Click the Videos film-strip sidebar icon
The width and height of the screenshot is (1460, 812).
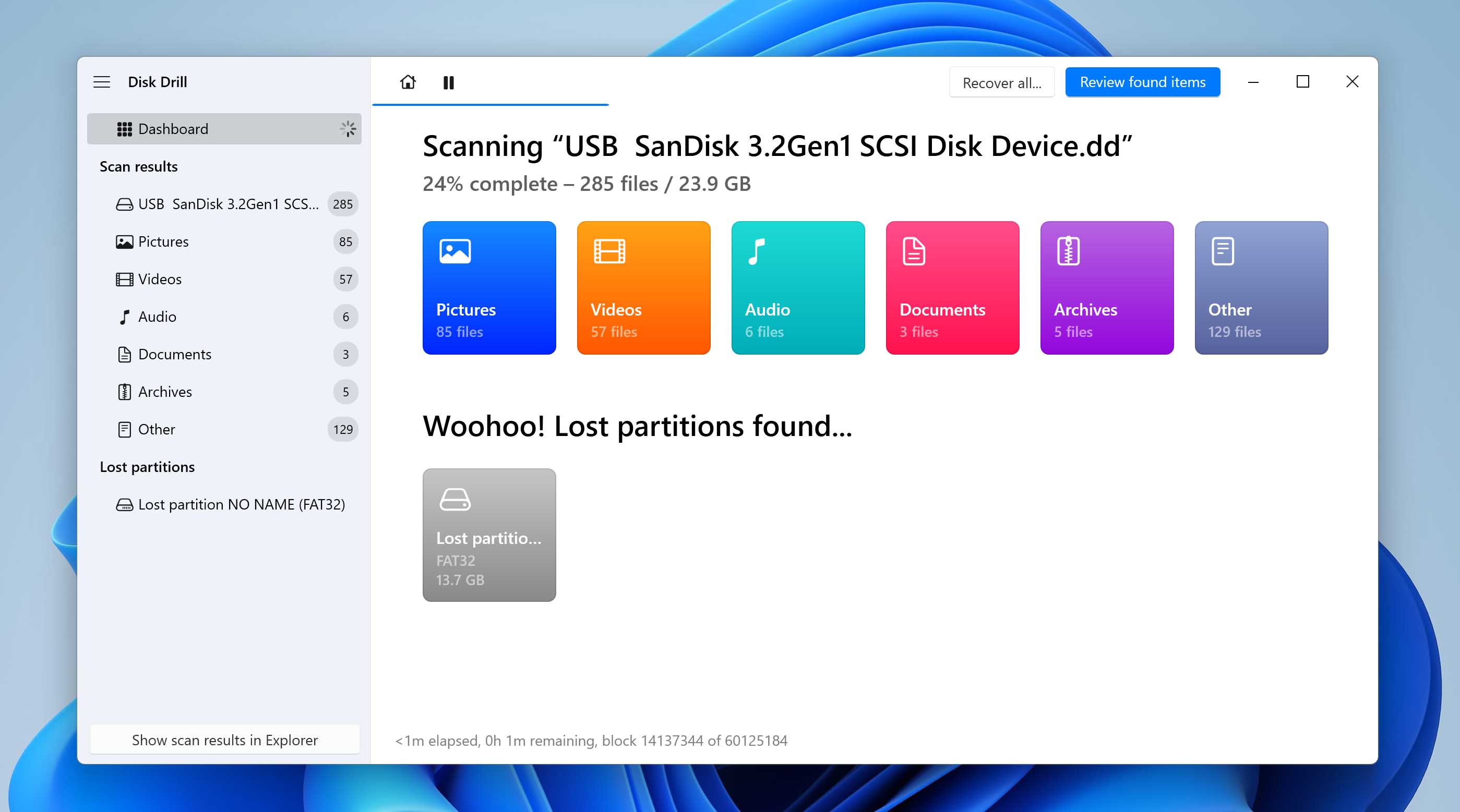point(124,280)
